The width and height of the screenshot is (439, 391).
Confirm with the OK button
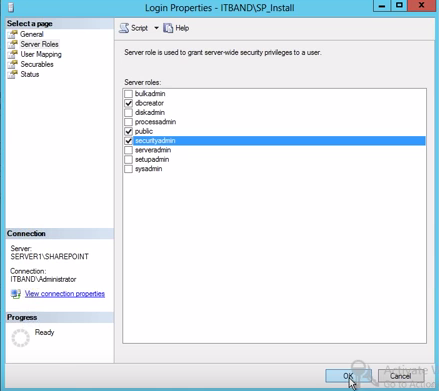348,376
